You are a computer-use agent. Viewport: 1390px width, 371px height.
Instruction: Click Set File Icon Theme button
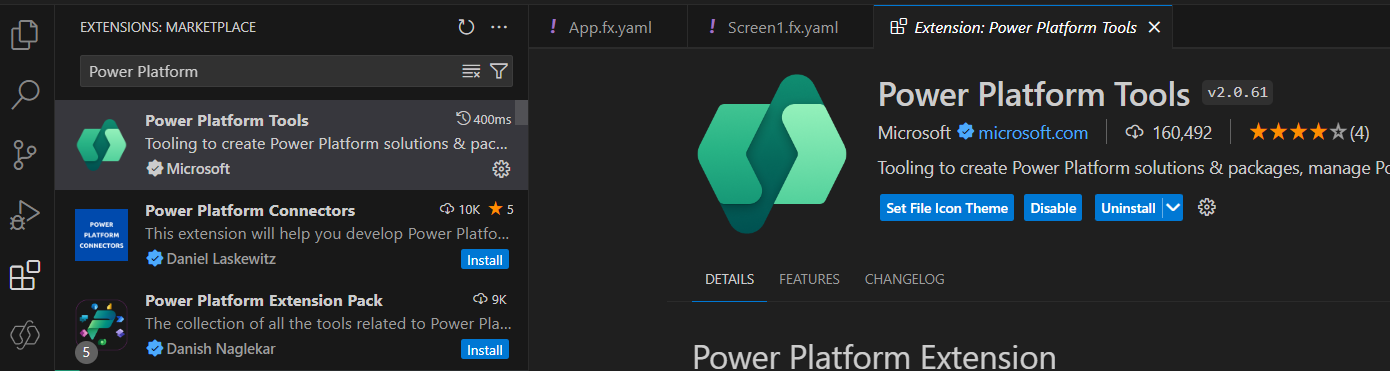click(947, 208)
